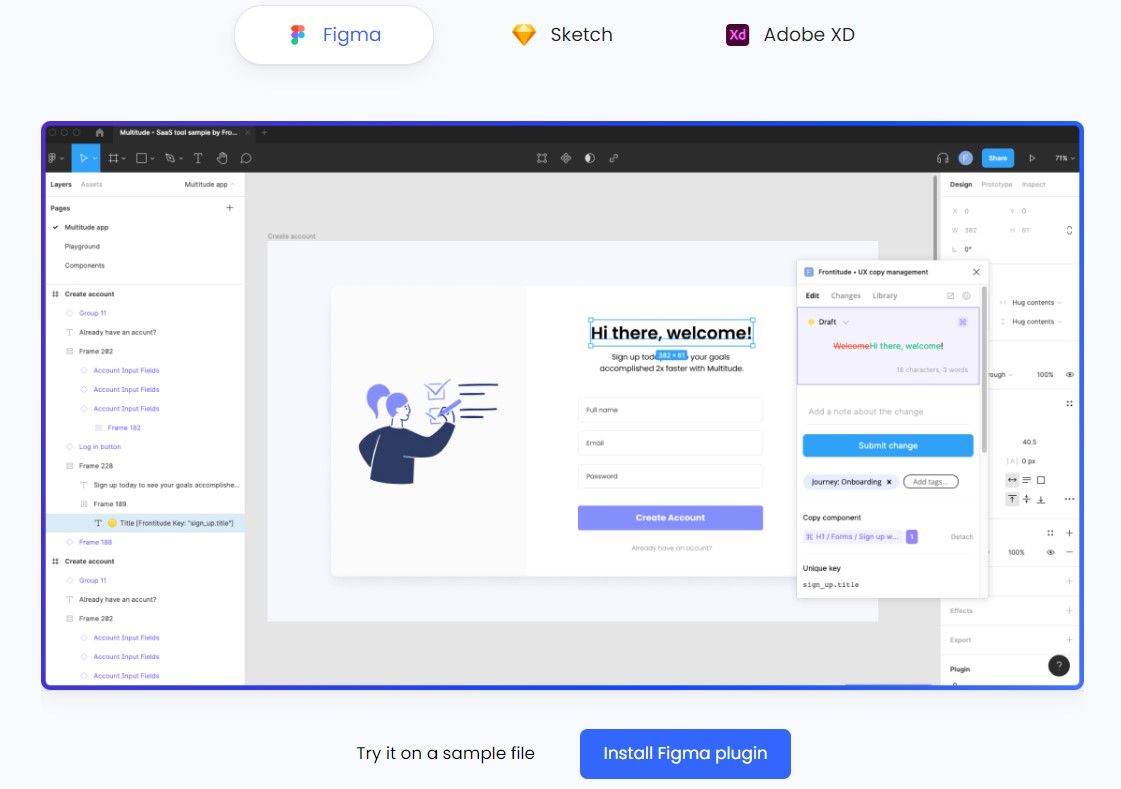Select the Pen tool
Viewport: 1121px width, 789px height.
click(172, 158)
